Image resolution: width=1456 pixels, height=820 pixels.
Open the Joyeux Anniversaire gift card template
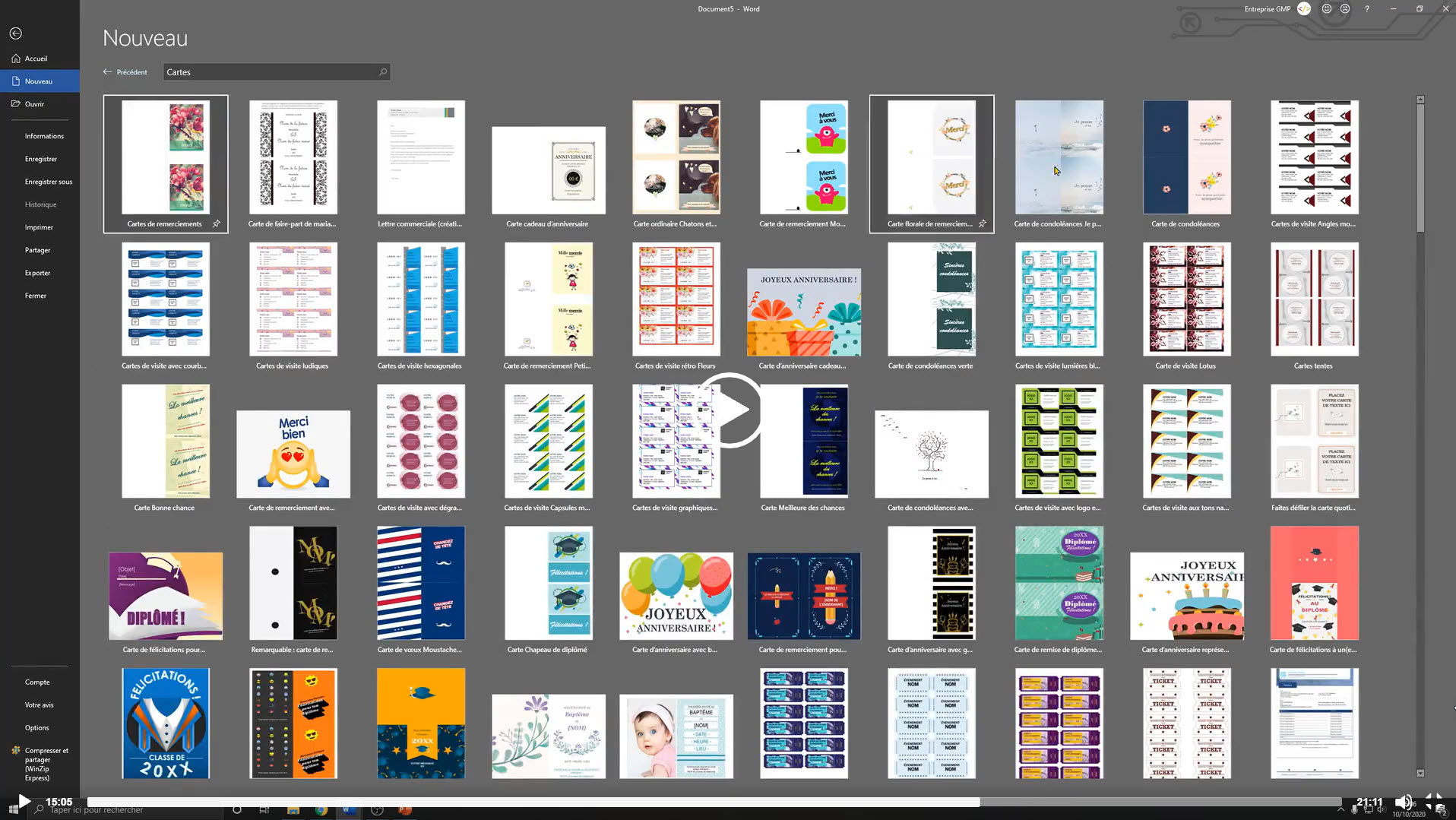pos(803,312)
